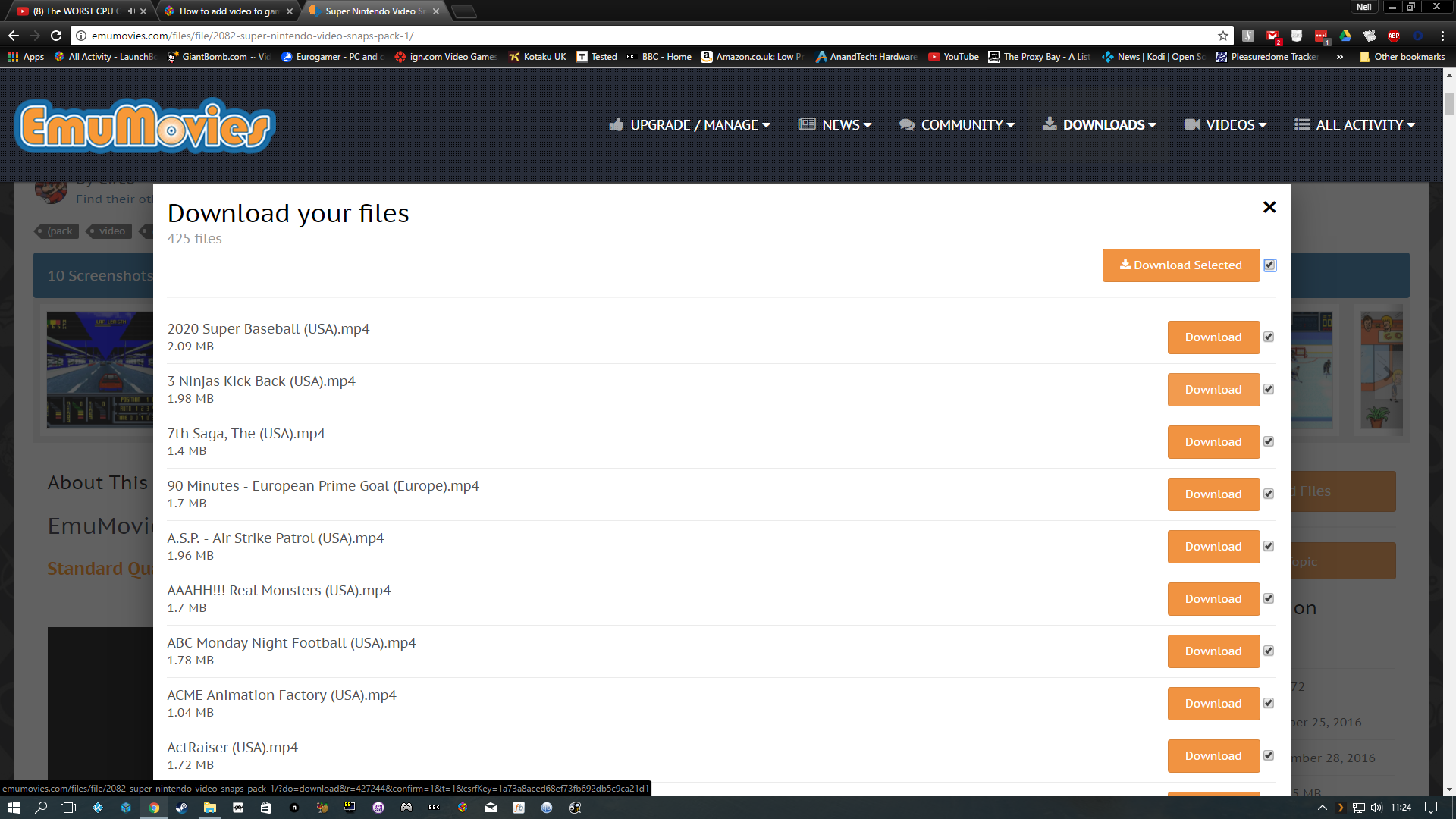Click the EmuMovies logo

[145, 126]
